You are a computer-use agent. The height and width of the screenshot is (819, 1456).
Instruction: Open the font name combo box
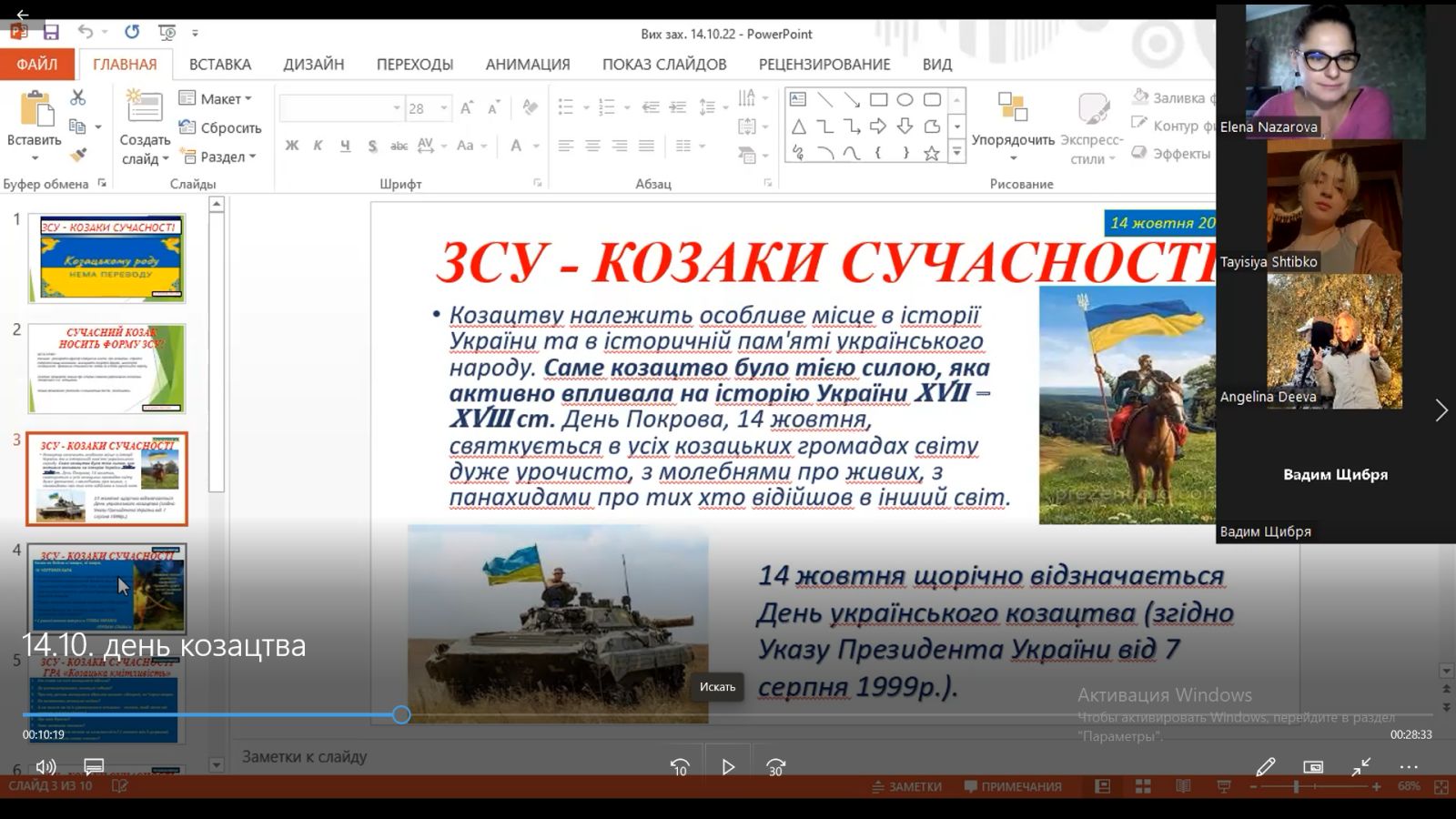(341, 108)
